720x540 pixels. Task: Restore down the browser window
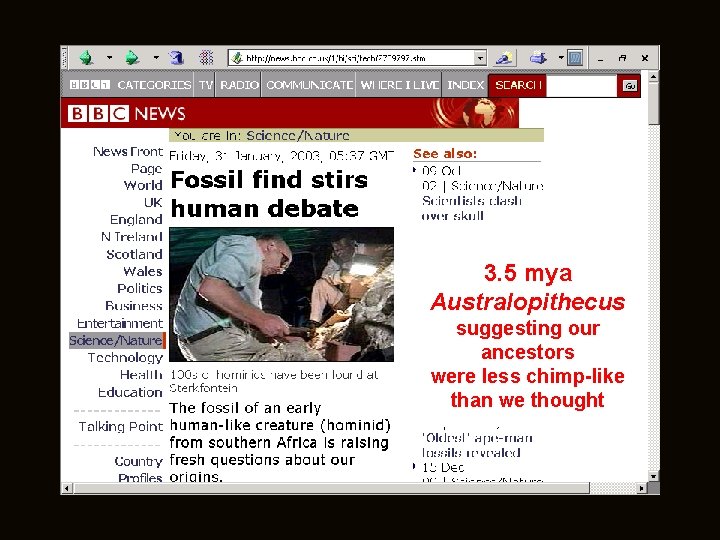(622, 58)
